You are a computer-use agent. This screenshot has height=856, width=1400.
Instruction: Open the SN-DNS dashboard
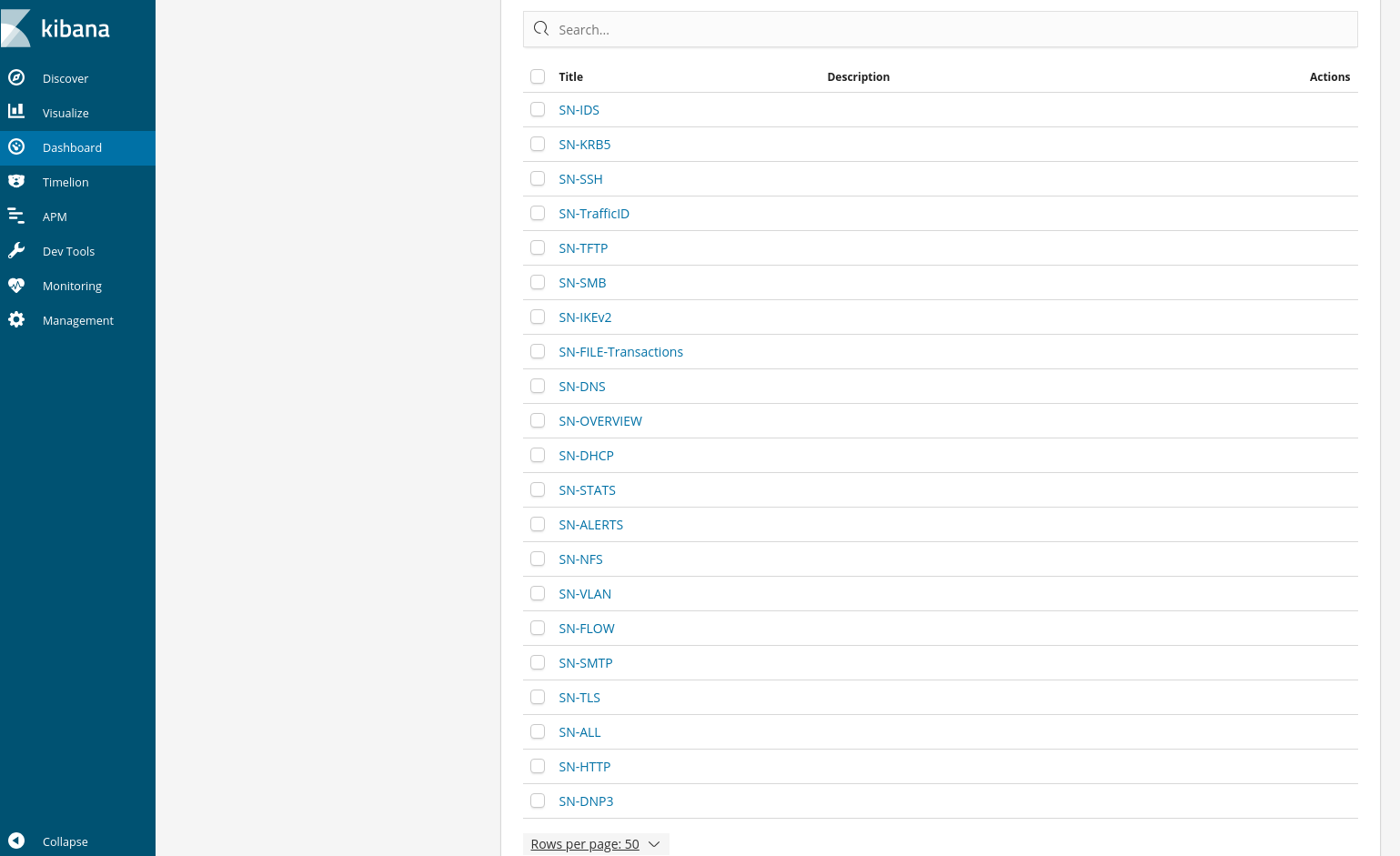(581, 387)
